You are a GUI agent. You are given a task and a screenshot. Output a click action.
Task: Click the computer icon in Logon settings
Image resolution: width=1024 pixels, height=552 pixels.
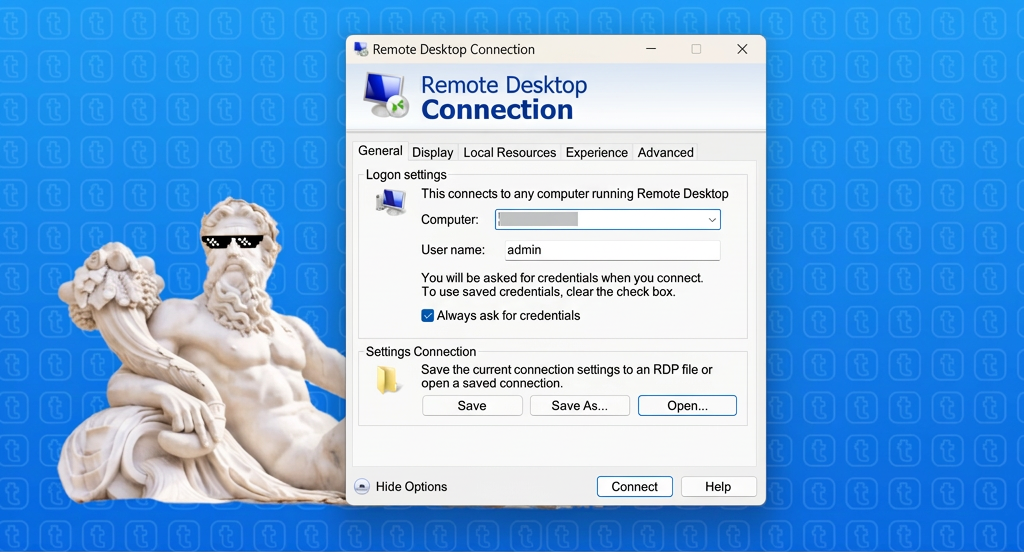pyautogui.click(x=391, y=202)
